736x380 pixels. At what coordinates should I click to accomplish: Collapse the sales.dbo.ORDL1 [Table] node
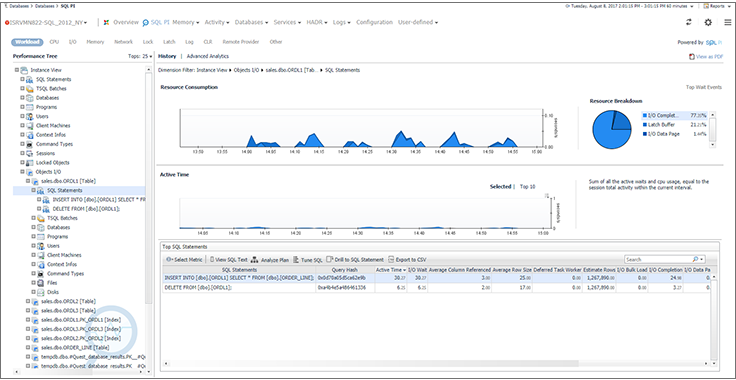coord(28,181)
